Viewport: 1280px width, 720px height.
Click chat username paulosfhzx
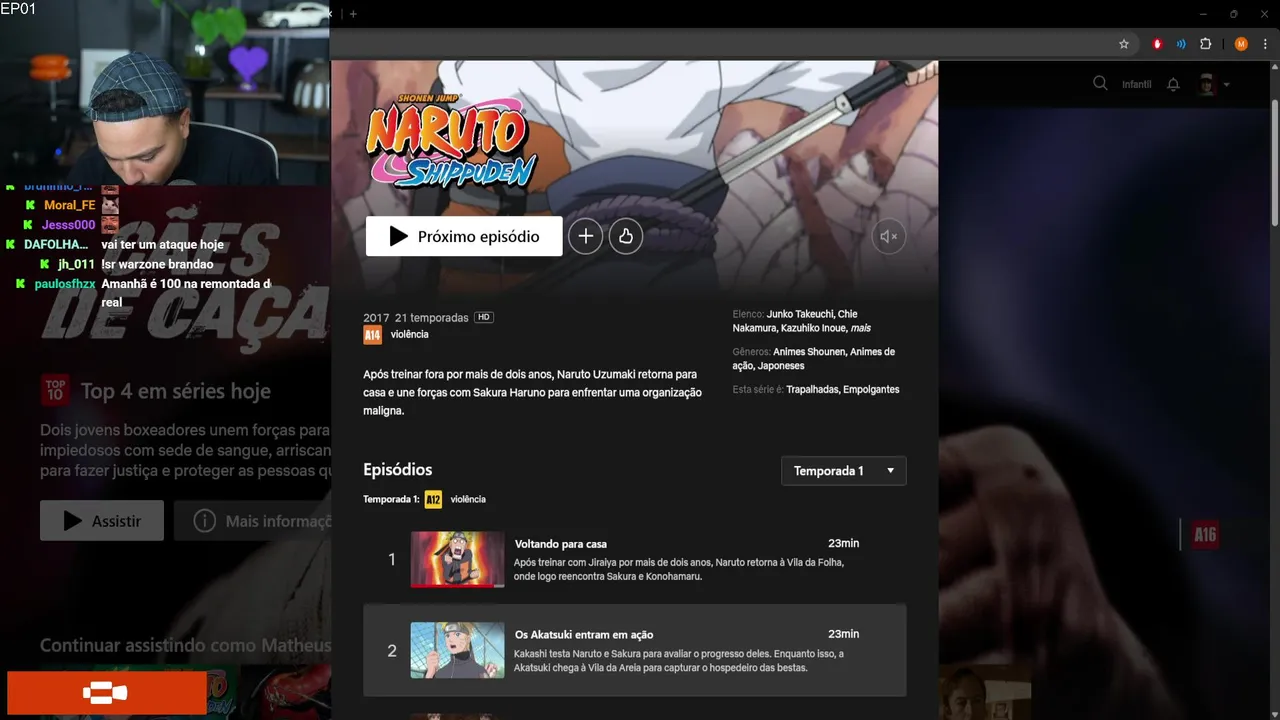pyautogui.click(x=65, y=284)
